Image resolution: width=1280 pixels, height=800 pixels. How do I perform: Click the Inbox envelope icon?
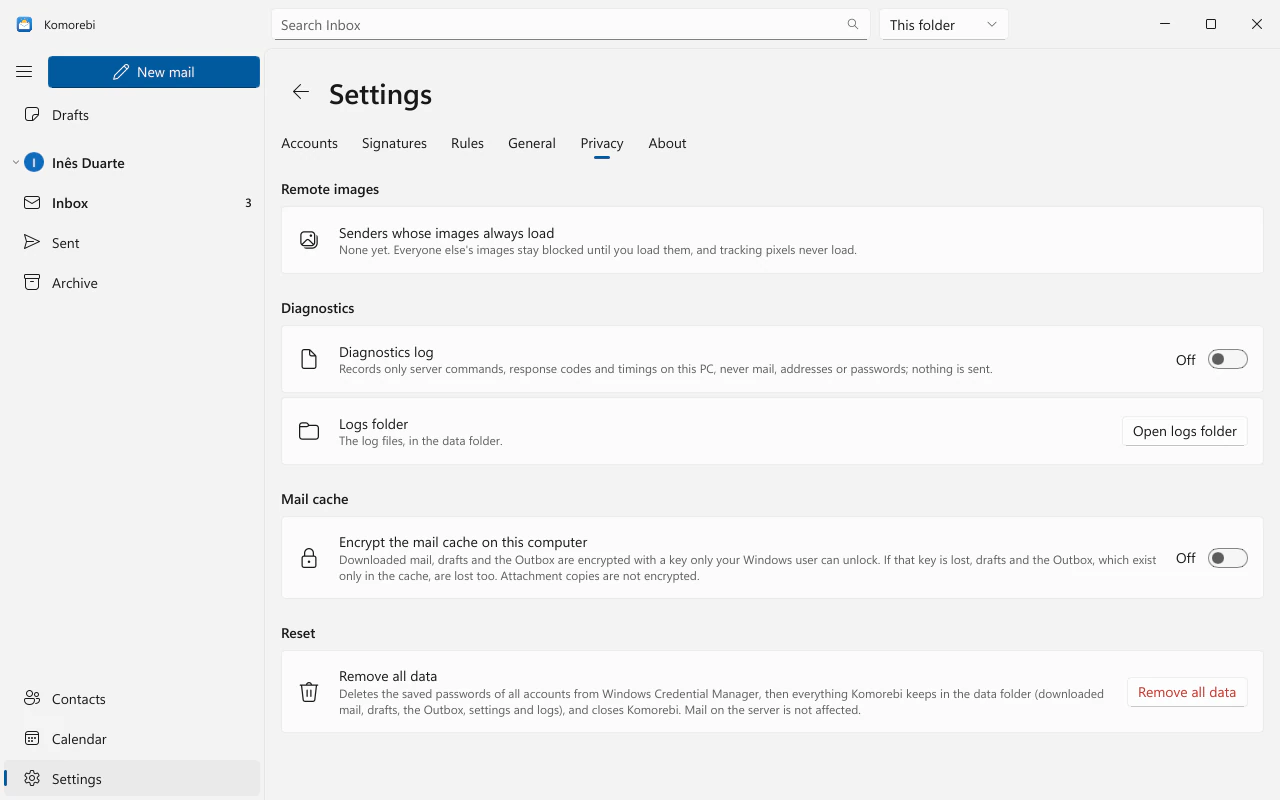[x=32, y=203]
